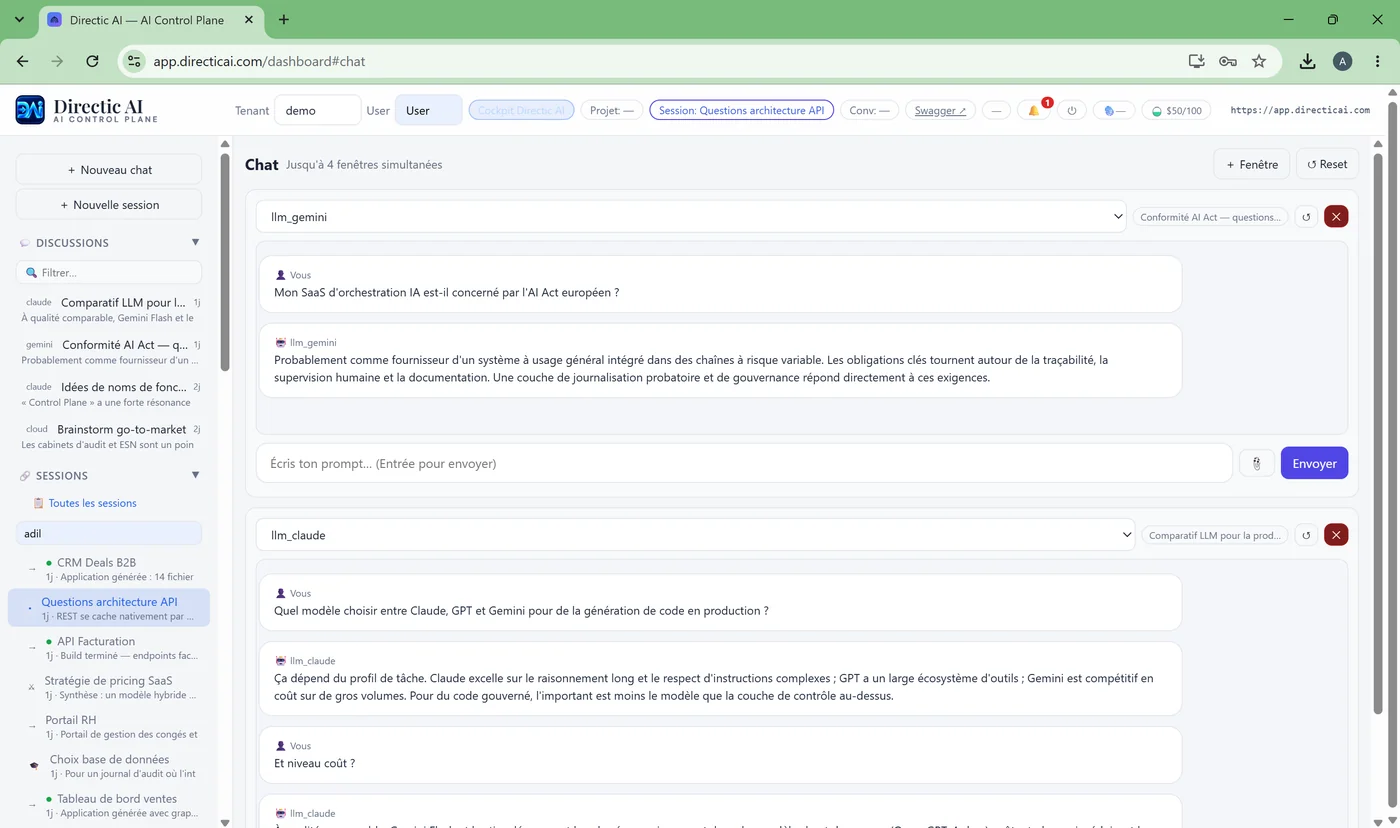Click the $50/100 budget indicator

tap(1176, 110)
